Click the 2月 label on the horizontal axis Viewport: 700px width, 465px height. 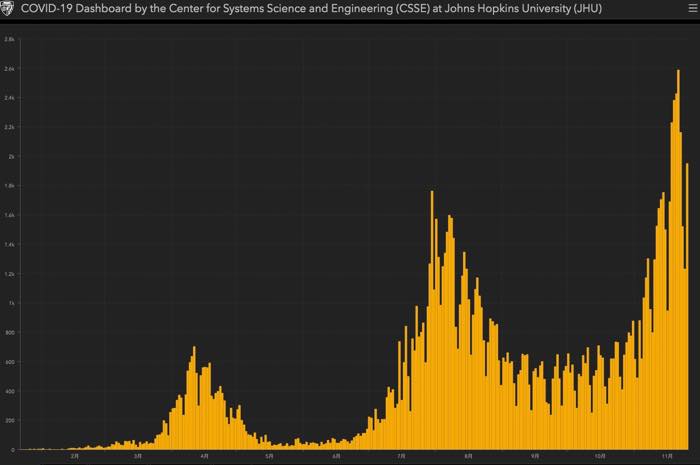pyautogui.click(x=75, y=456)
